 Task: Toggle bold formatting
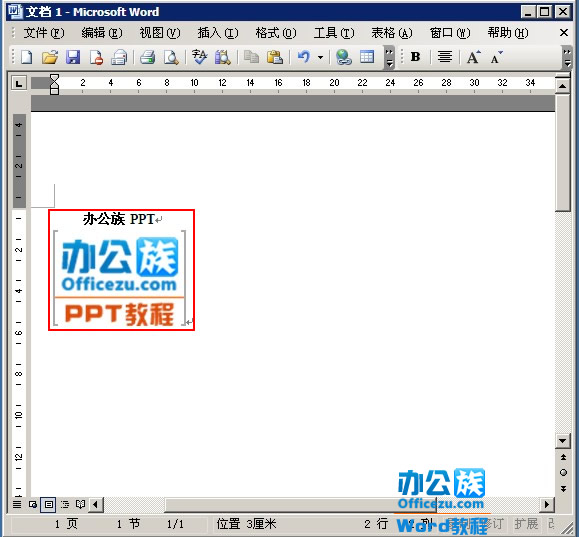(x=415, y=57)
